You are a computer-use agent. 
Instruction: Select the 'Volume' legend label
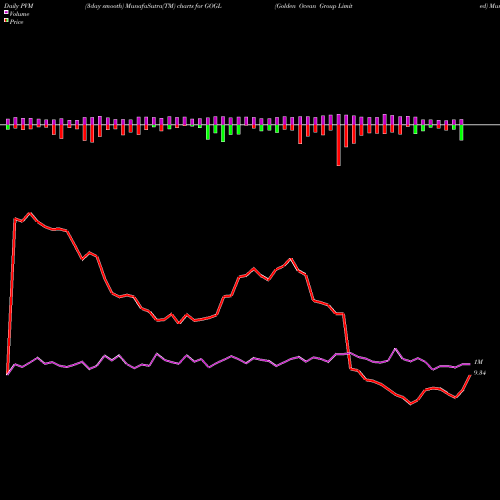19,14
